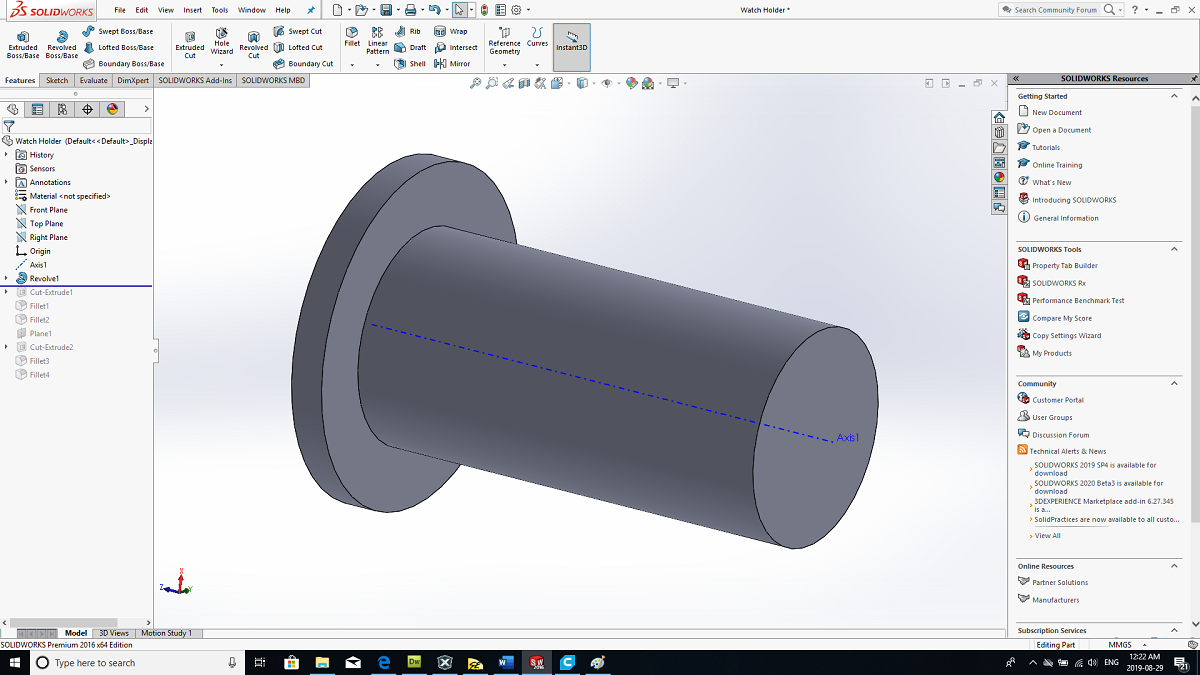Select the Extruded Boss/Base tool
The height and width of the screenshot is (675, 1200).
click(x=23, y=44)
